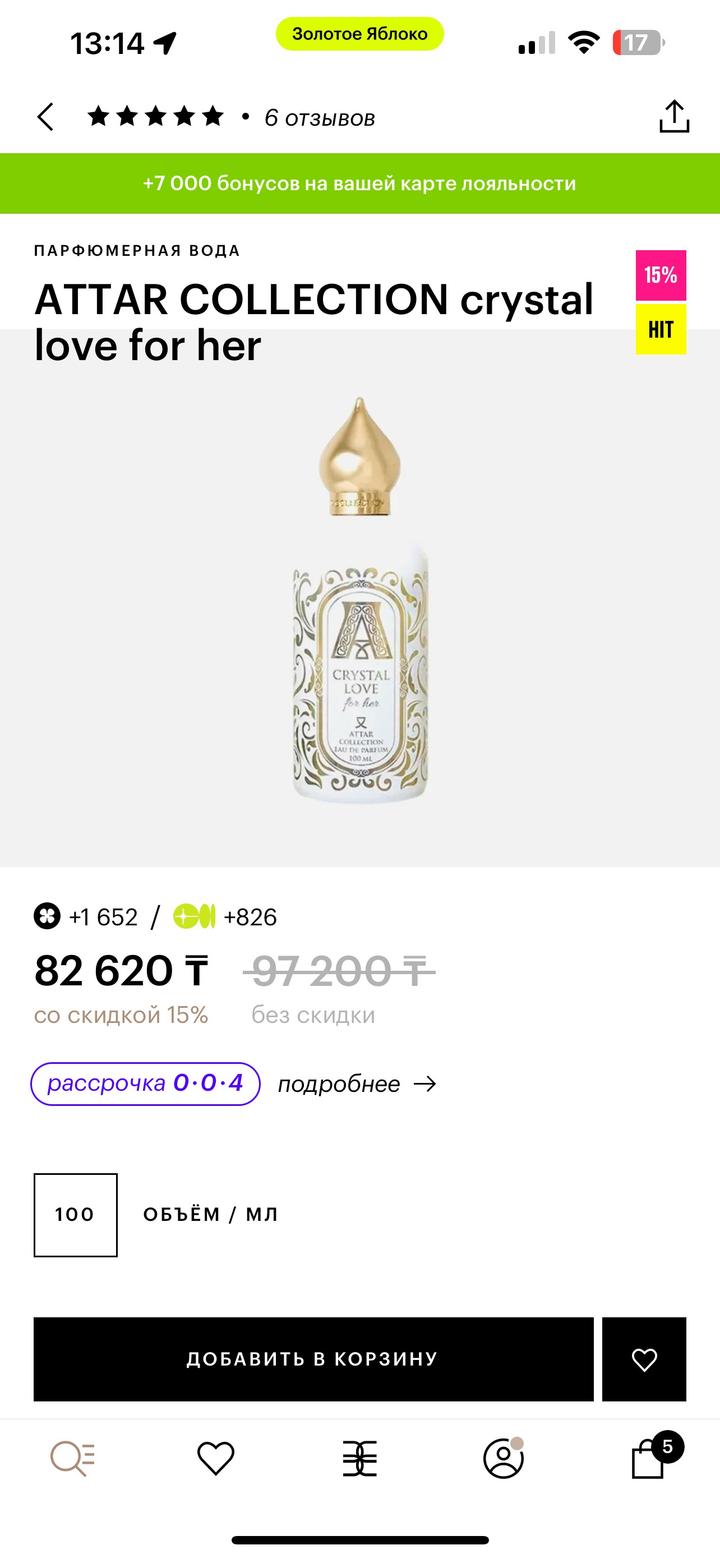Tap the clover bonus points icon
This screenshot has width=720, height=1558.
[47, 916]
